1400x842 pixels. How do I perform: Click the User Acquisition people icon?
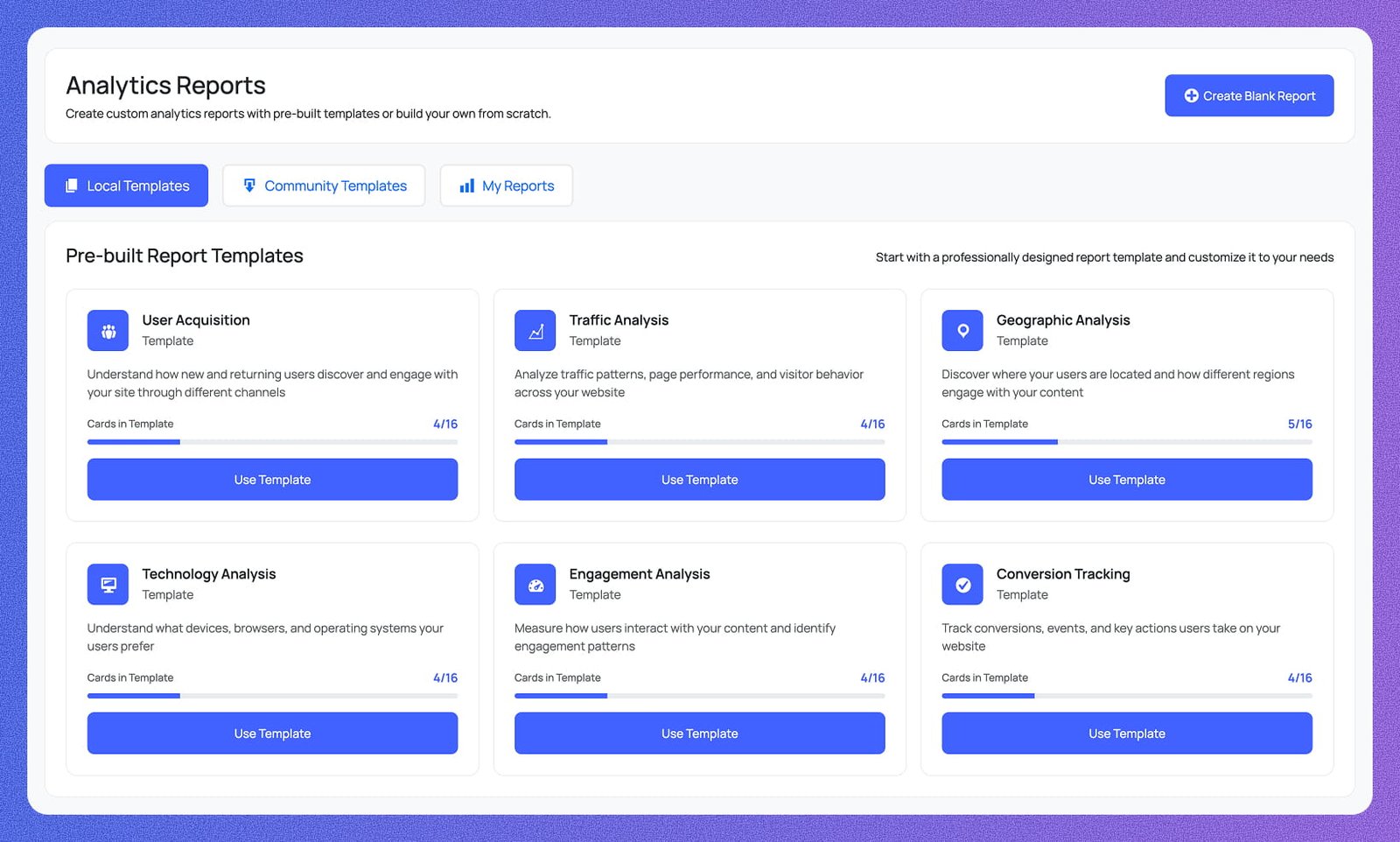pyautogui.click(x=107, y=330)
